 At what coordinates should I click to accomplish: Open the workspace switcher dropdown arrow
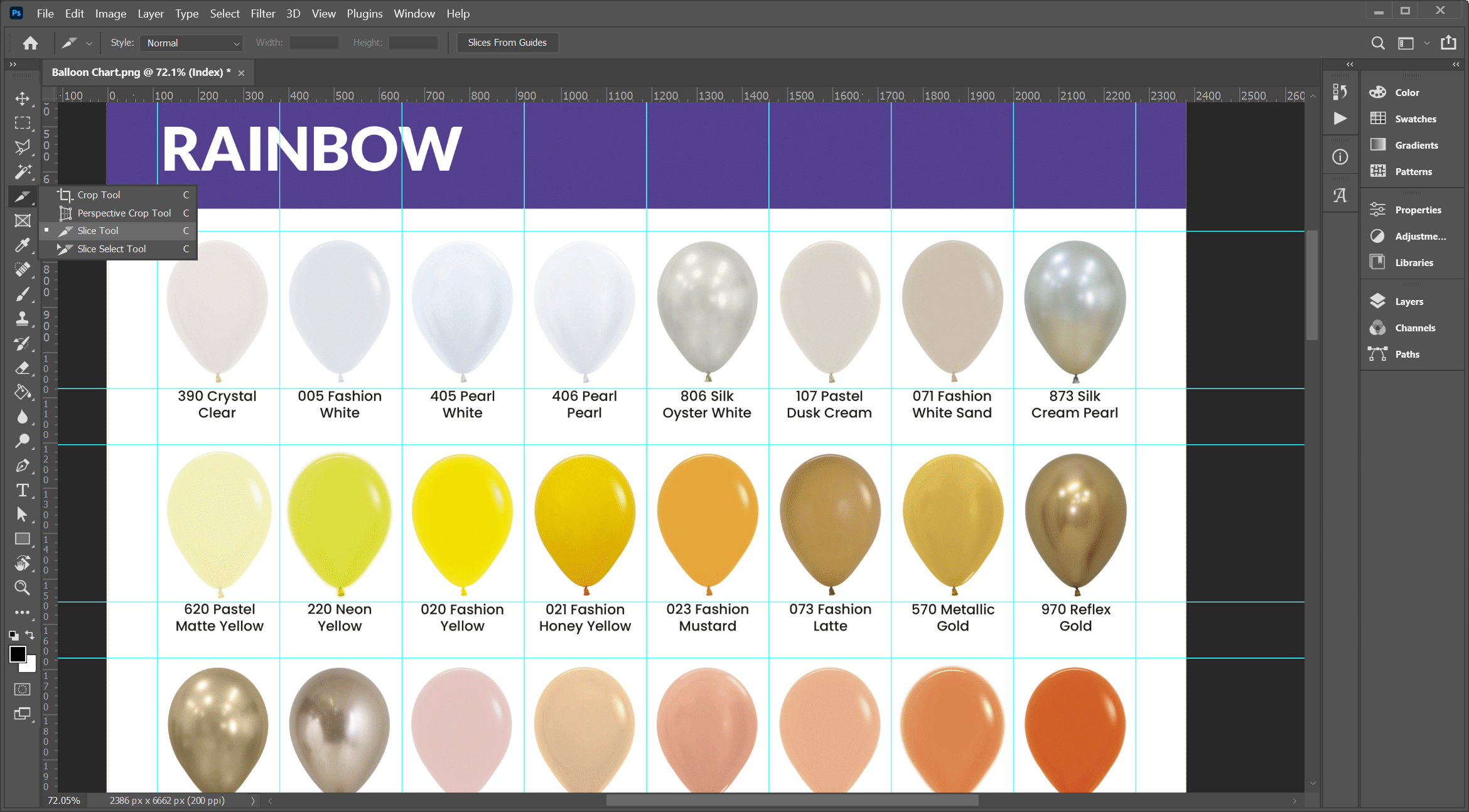point(1426,43)
